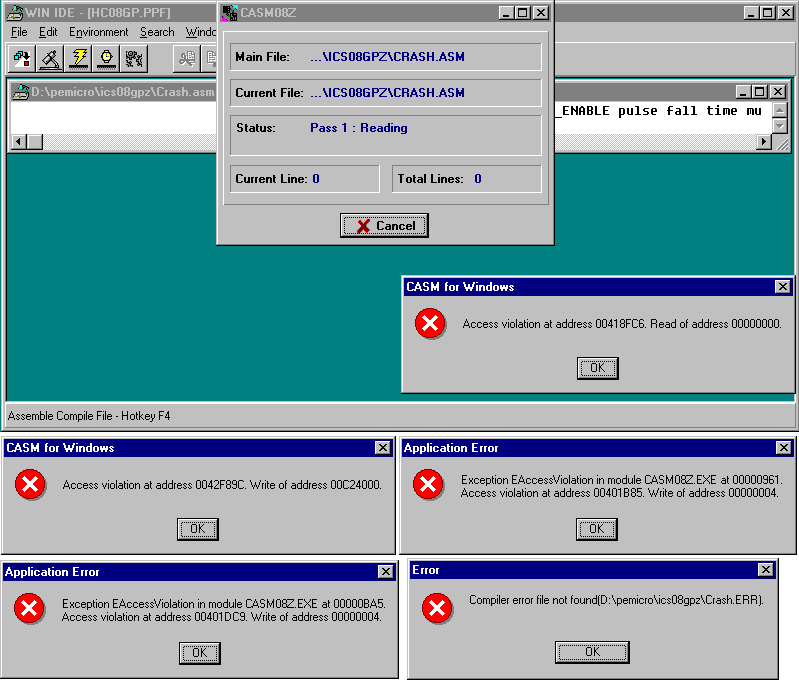
Task: Click the hammer Assemble/Compile toolbar icon
Action: [50, 59]
